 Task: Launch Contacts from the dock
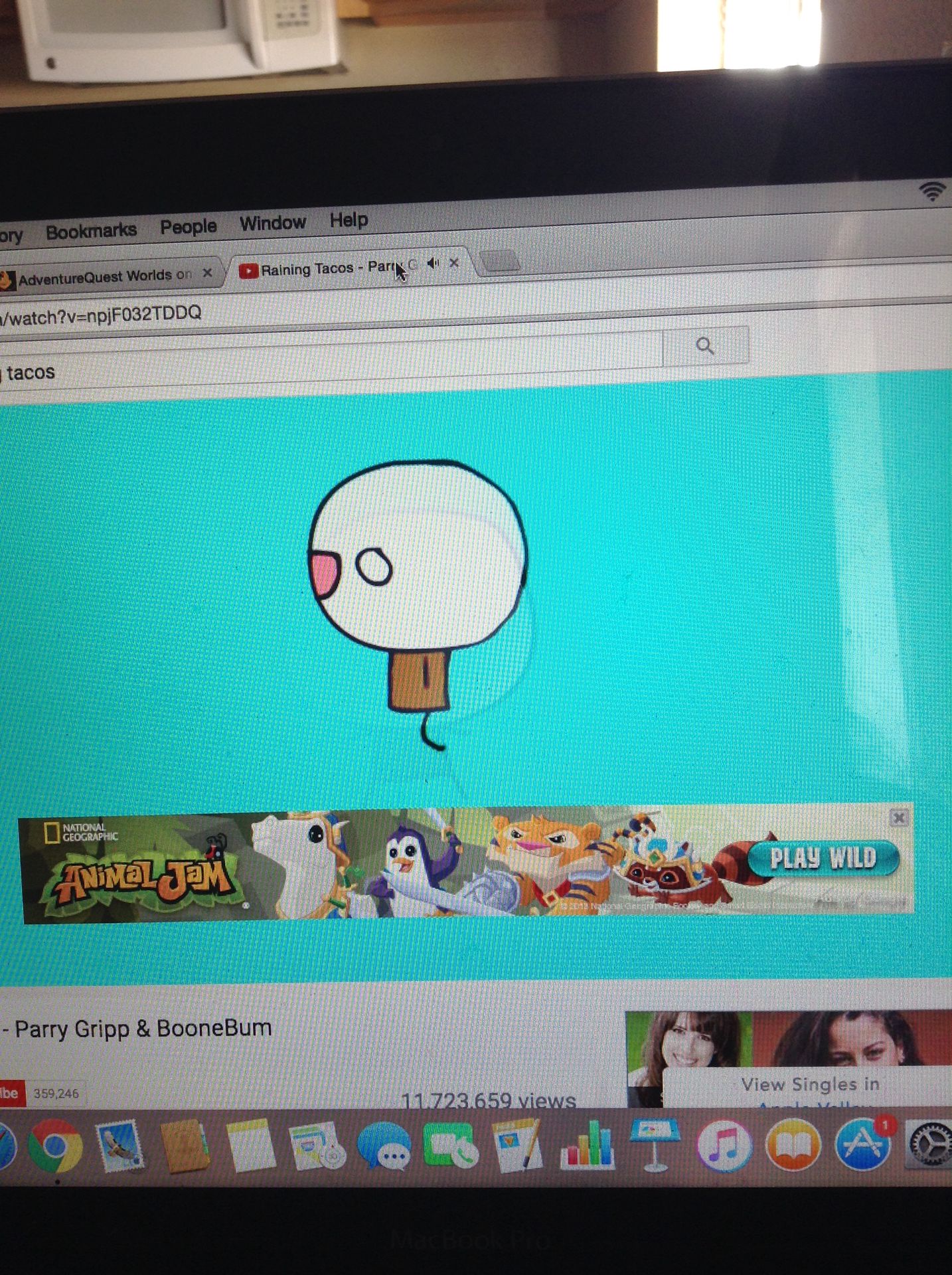point(185,1145)
